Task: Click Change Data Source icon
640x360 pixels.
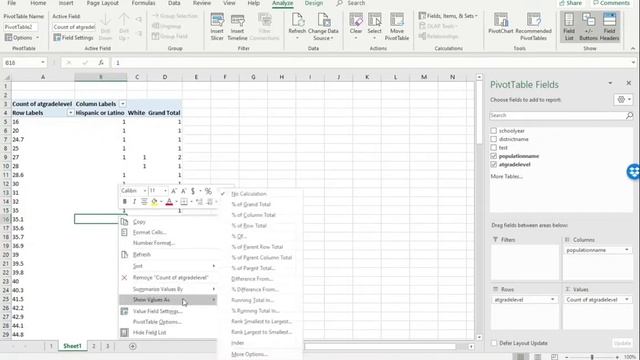Action: pos(323,27)
